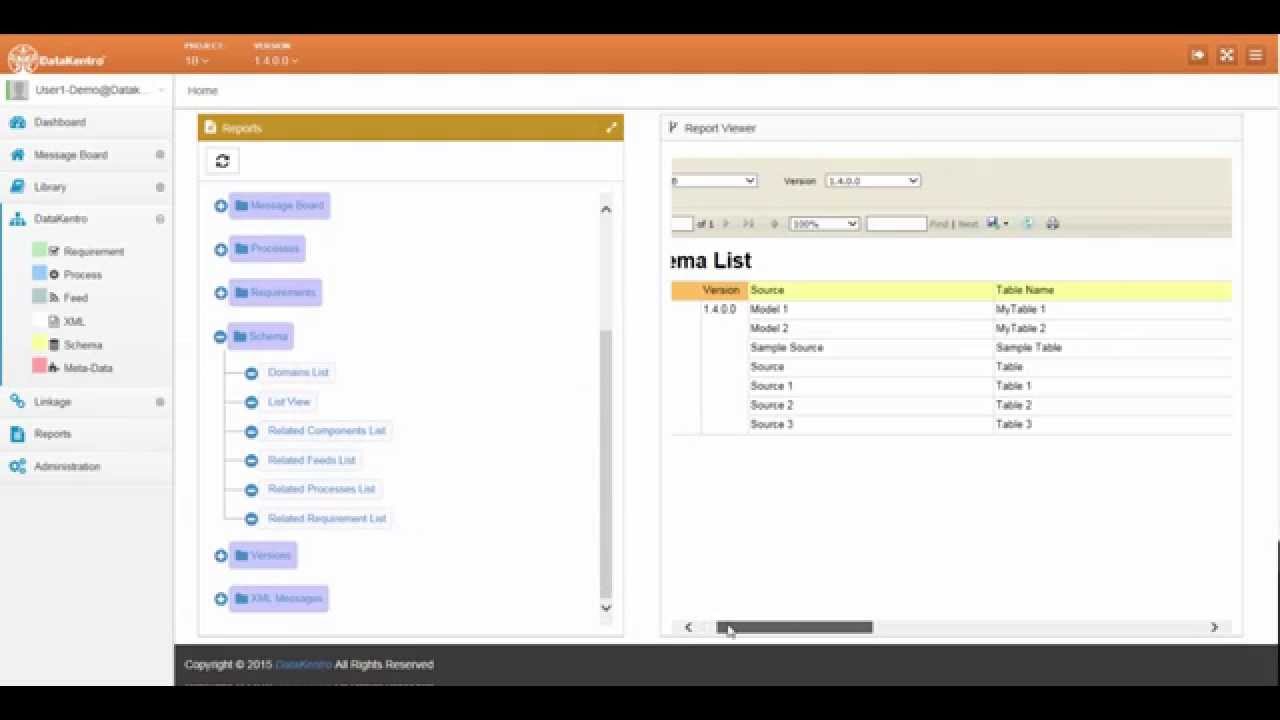This screenshot has width=1280, height=720.
Task: Click the logout arrow icon in header
Action: click(x=1197, y=55)
